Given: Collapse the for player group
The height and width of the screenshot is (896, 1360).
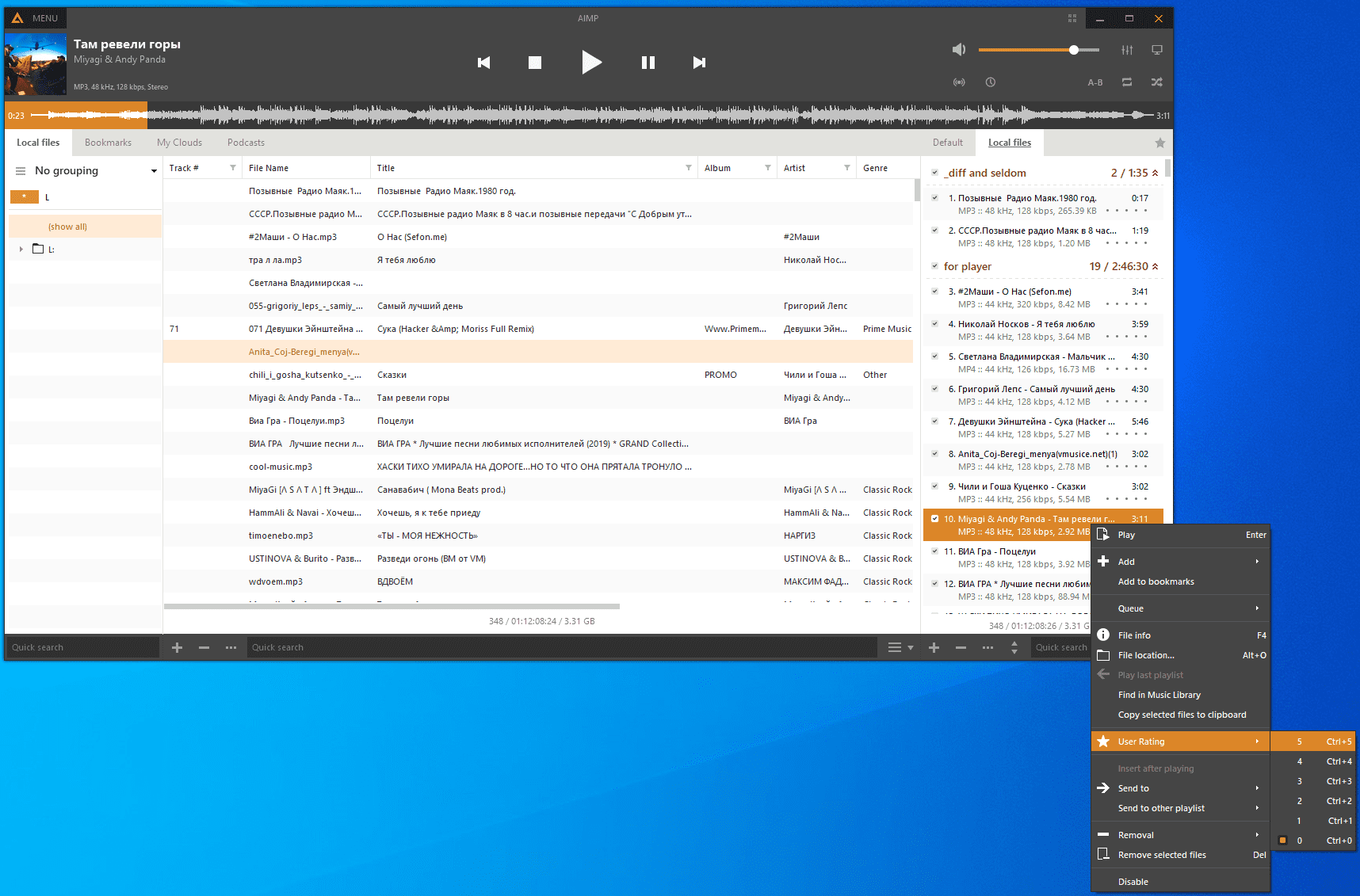Looking at the screenshot, I should 1156,266.
